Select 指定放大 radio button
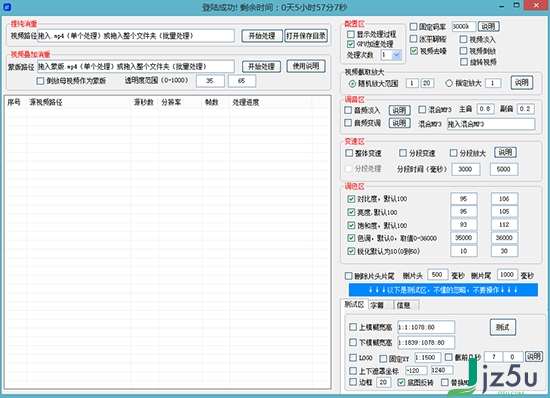The image size is (550, 398). (x=449, y=83)
